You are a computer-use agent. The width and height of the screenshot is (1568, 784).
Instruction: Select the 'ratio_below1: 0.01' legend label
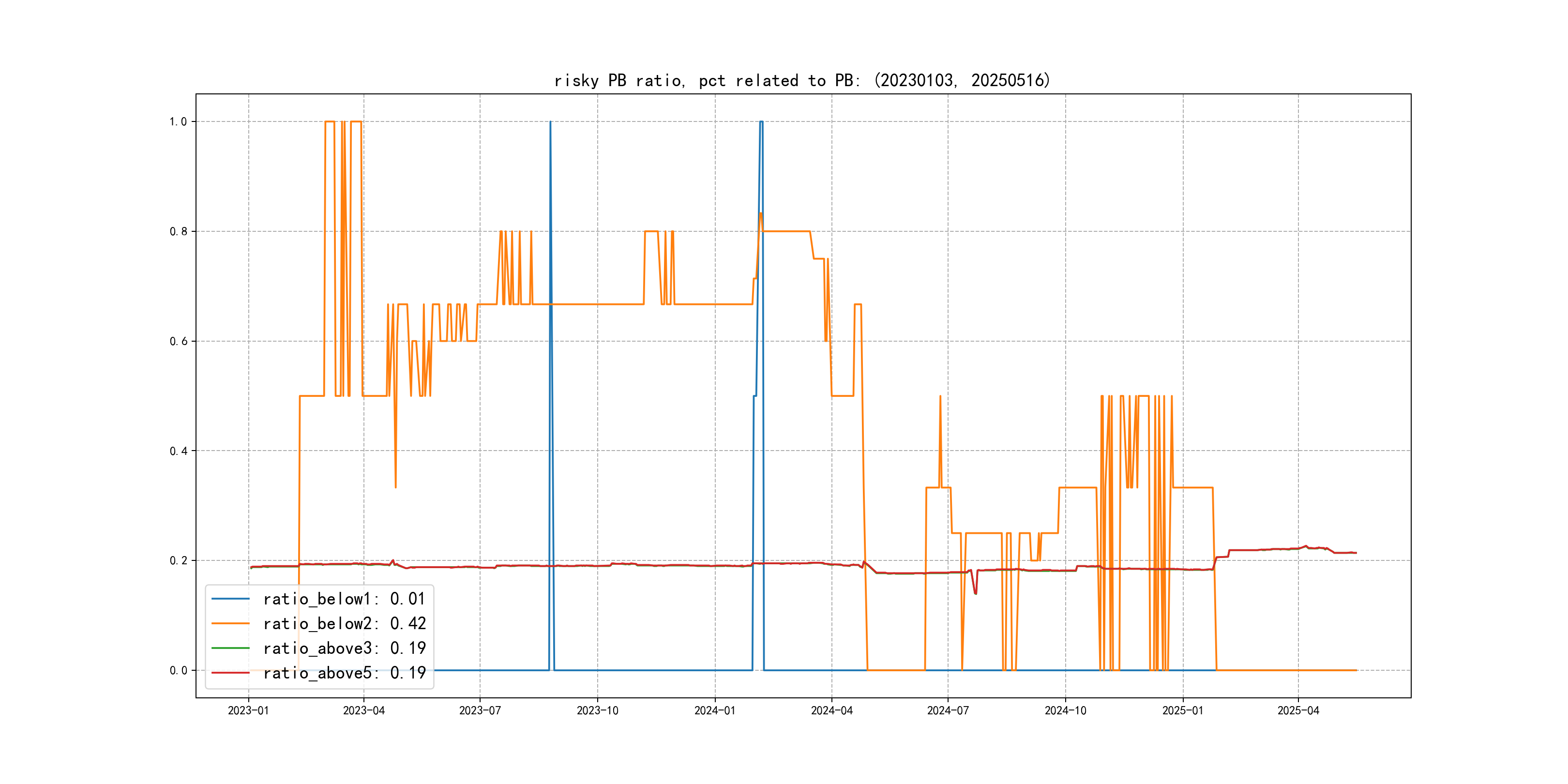344,599
